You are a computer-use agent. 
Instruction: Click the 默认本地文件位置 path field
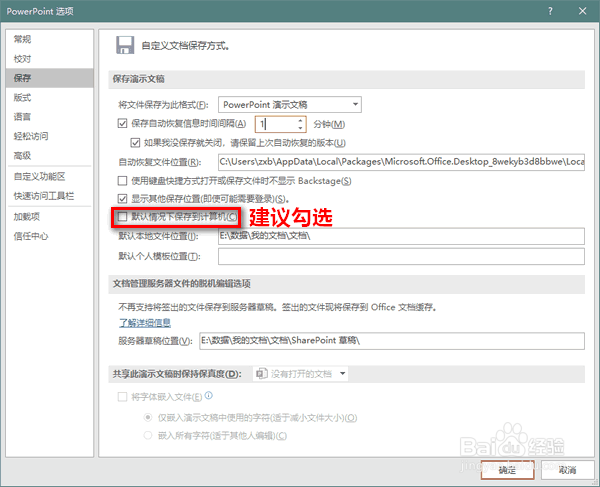[x=401, y=236]
